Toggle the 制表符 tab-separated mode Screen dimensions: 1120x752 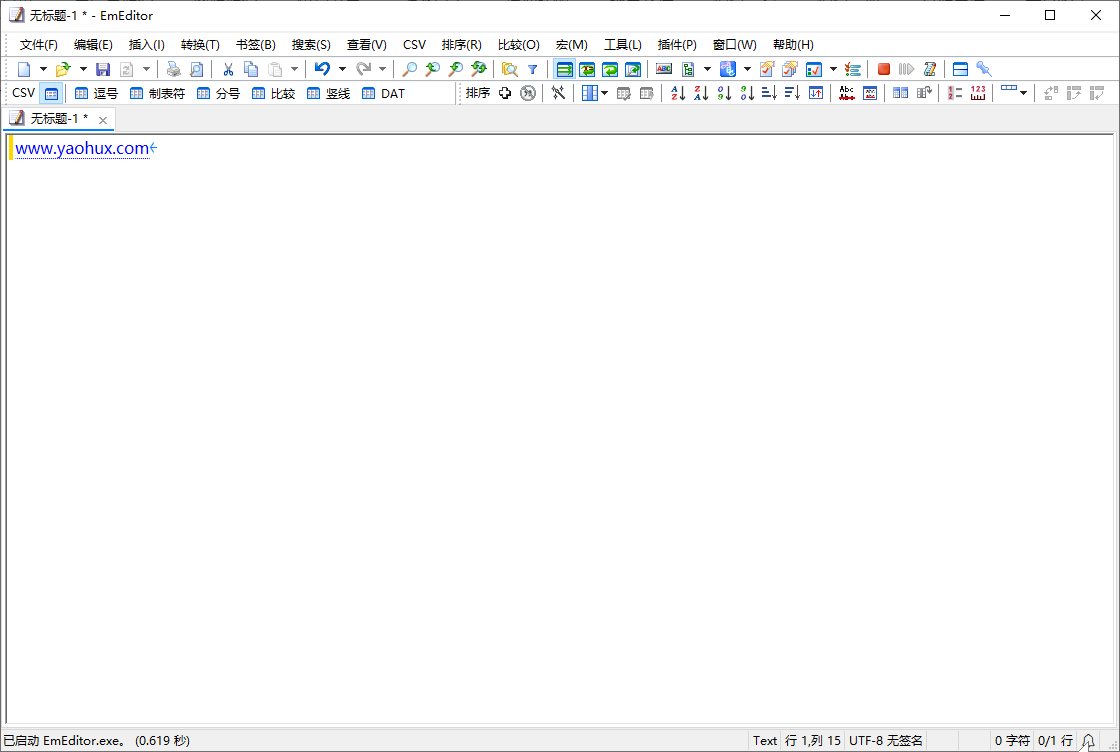(157, 93)
